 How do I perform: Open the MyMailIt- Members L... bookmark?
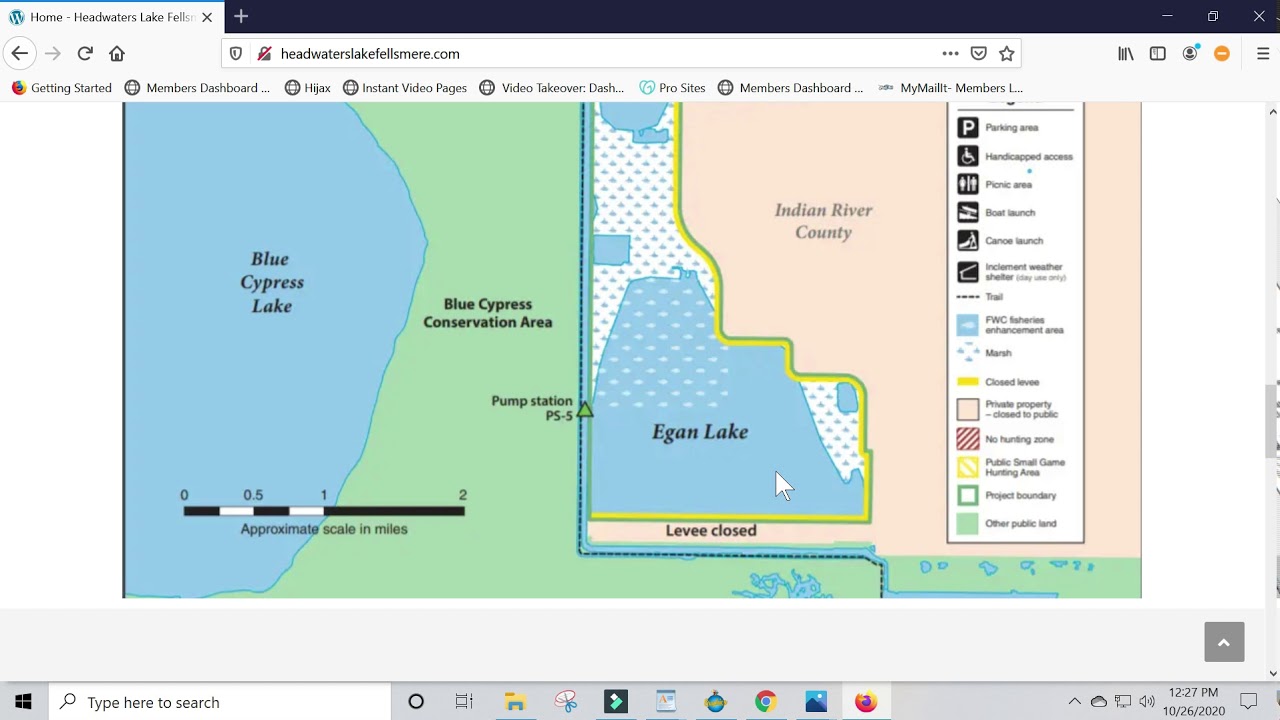point(951,88)
